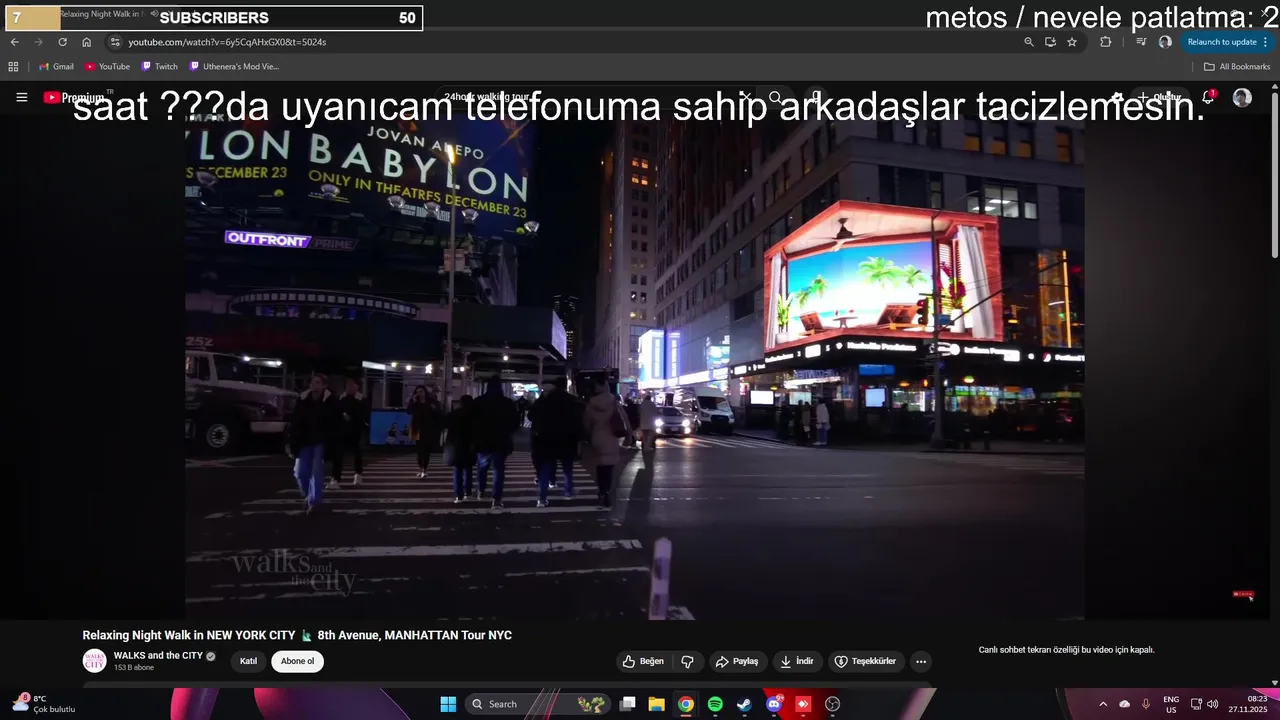Open the Chrome profile avatar
Screen dimensions: 1280x720
(x=1165, y=42)
